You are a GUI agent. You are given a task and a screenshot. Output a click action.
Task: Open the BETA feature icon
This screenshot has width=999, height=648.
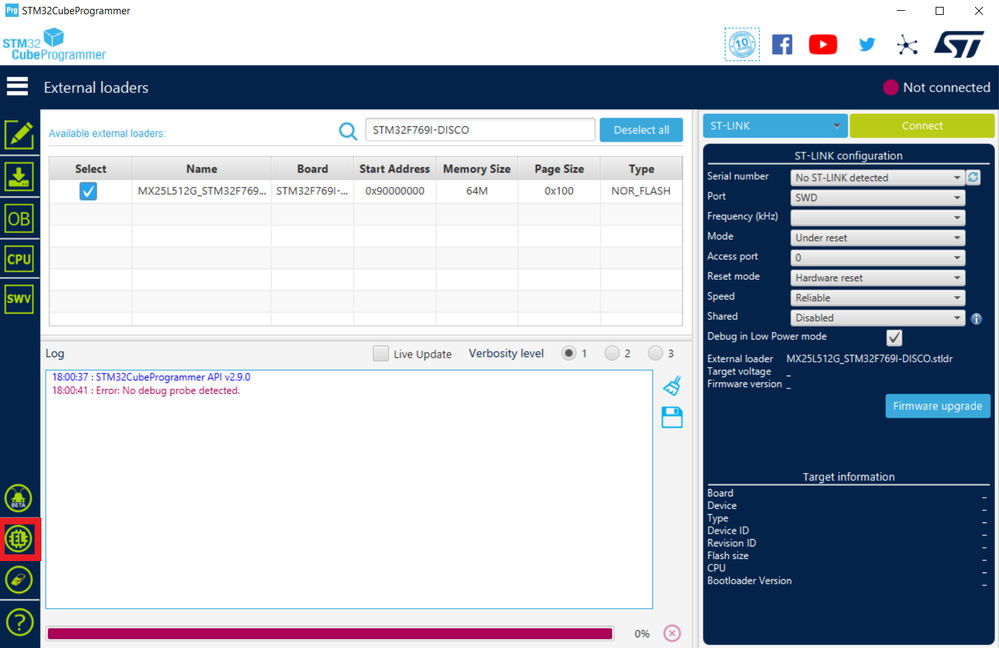point(18,498)
